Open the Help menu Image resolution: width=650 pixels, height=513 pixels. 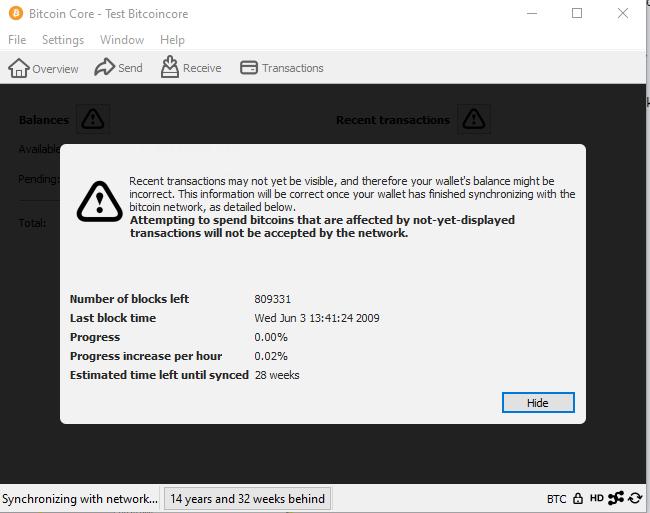click(172, 40)
